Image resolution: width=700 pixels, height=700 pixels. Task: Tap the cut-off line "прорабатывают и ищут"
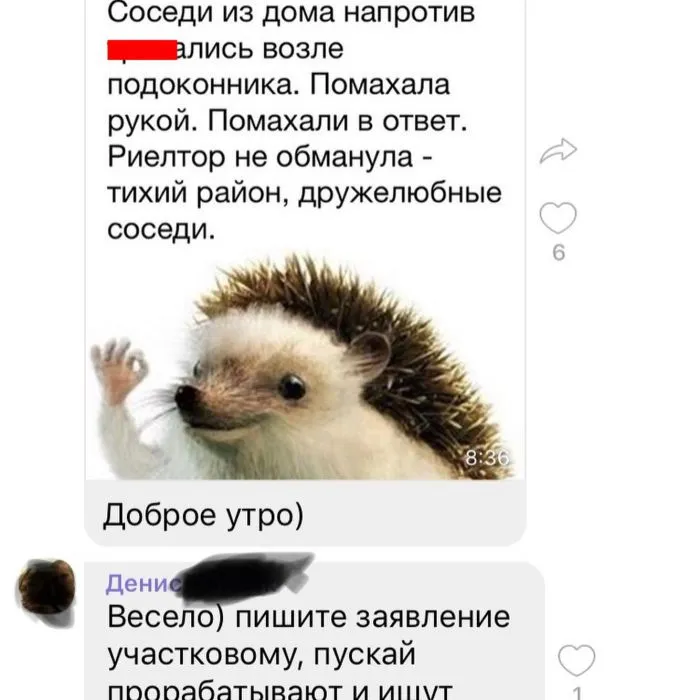(x=280, y=691)
